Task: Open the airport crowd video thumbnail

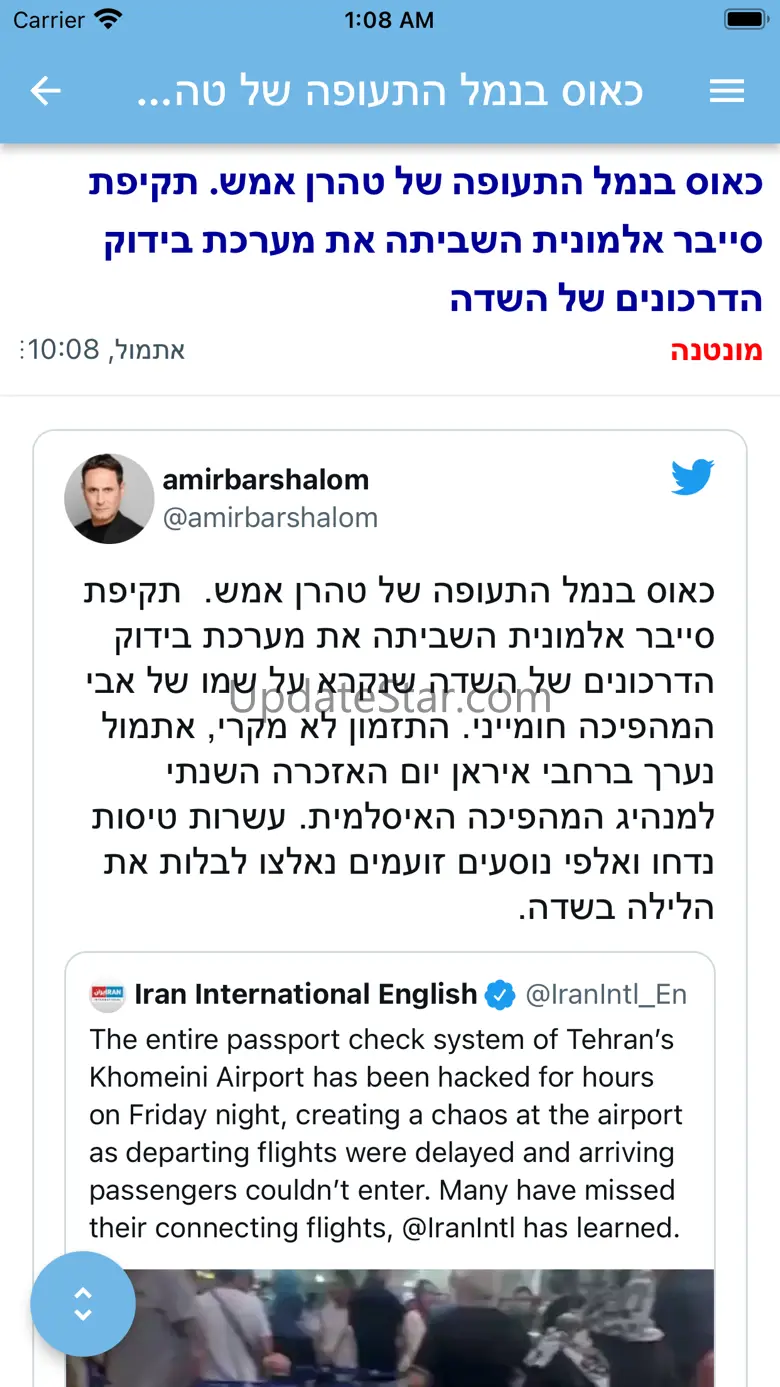Action: pos(390,1328)
